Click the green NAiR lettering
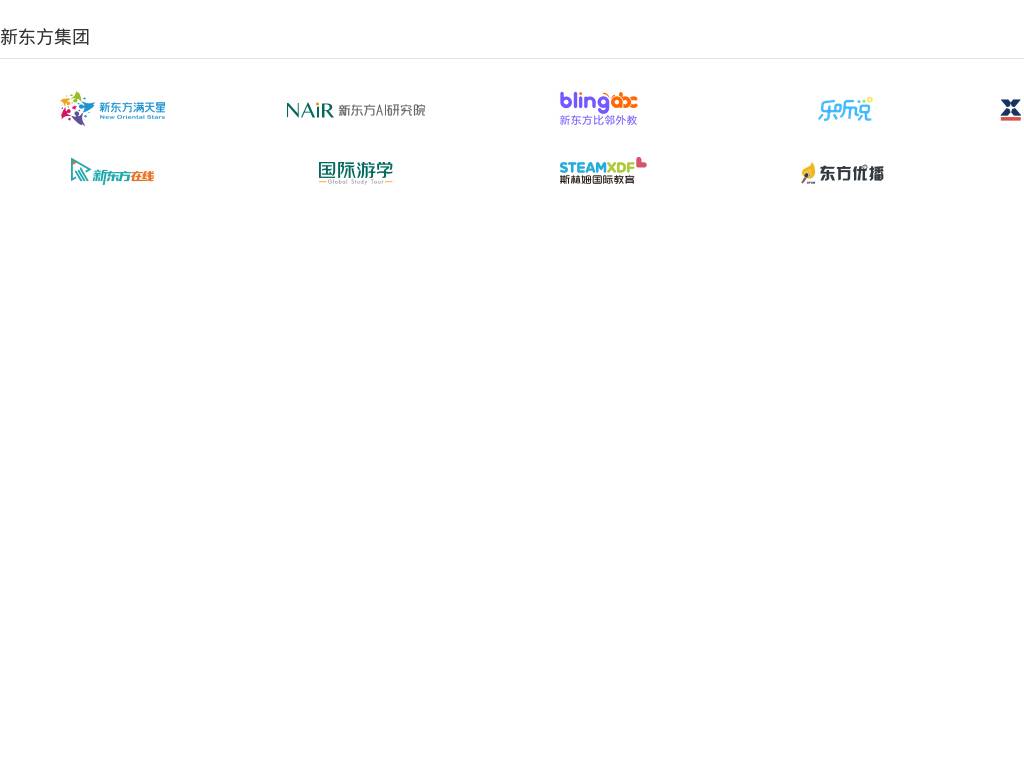Viewport: 1024px width, 768px height. click(x=309, y=110)
